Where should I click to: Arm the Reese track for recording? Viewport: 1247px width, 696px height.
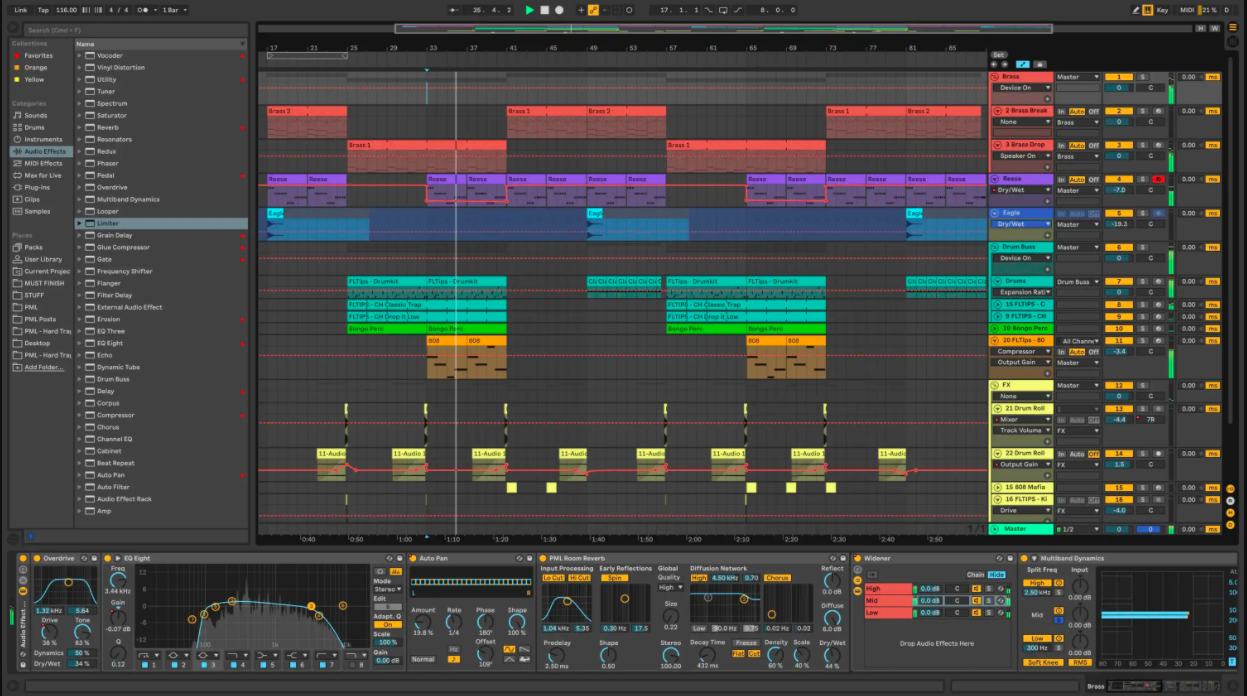coord(1158,179)
